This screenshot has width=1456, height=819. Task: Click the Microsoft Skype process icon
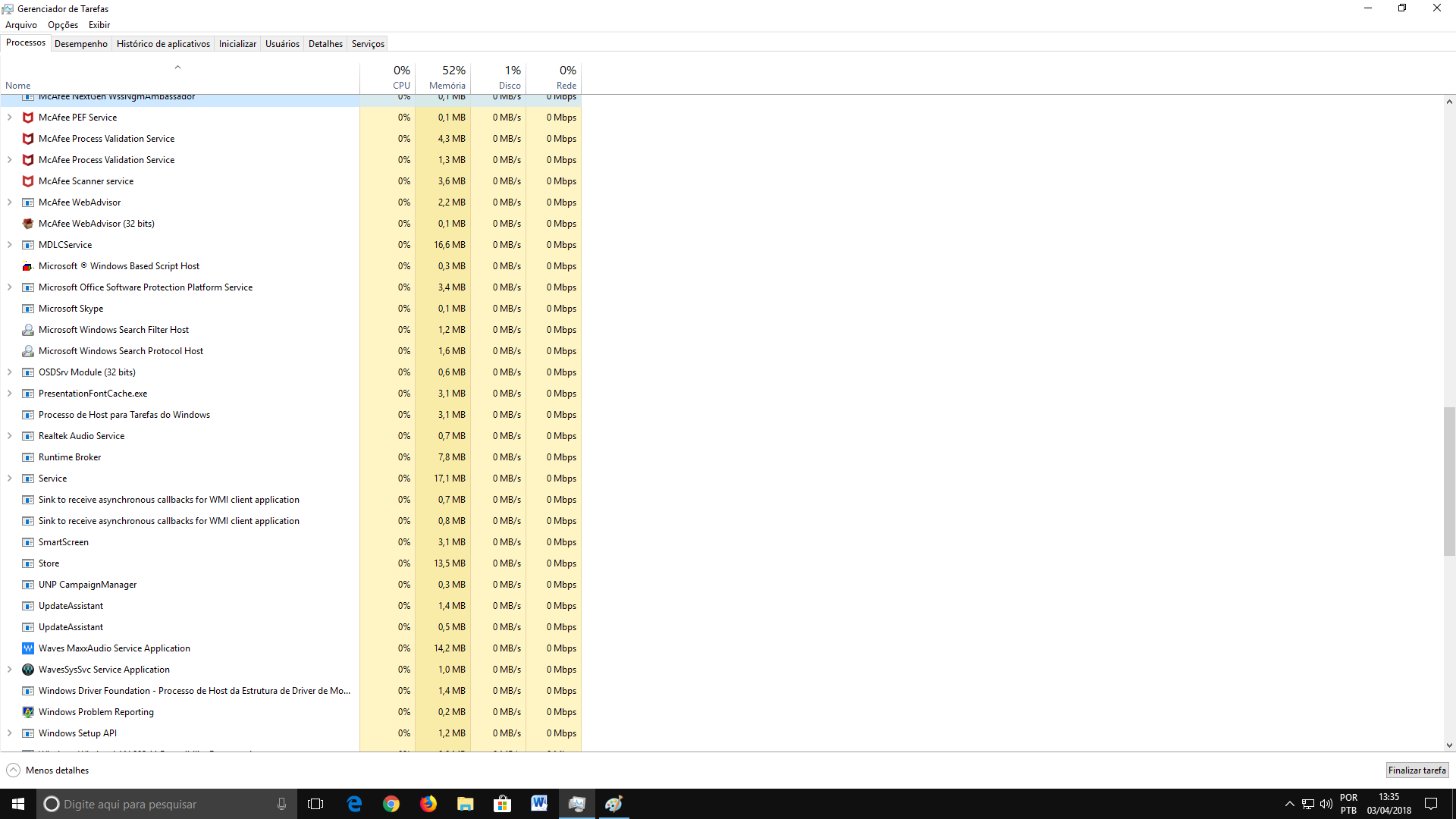tap(28, 309)
